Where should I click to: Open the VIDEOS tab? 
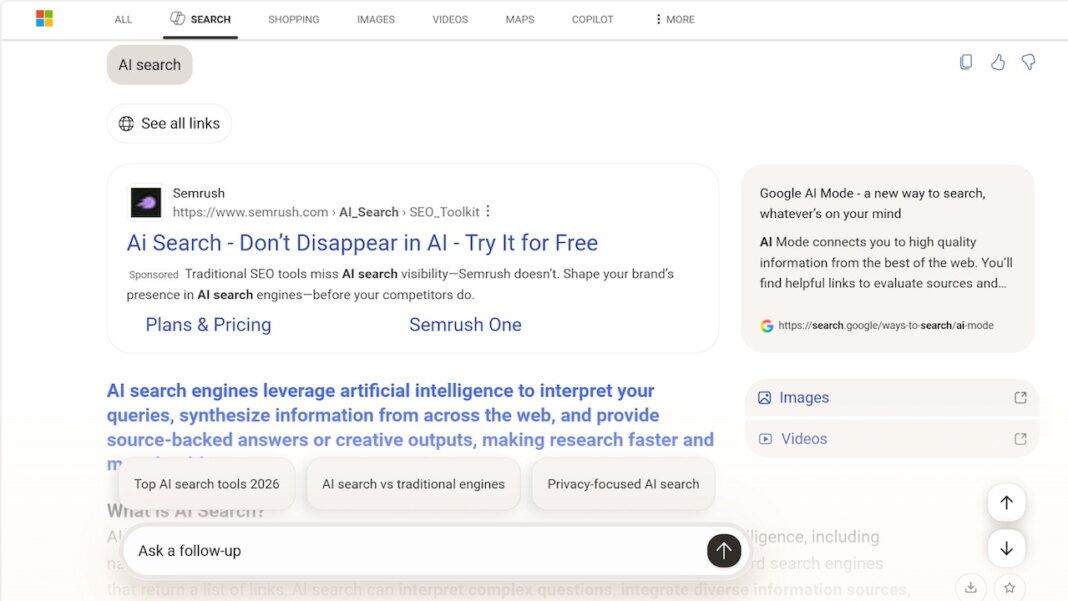(x=450, y=19)
